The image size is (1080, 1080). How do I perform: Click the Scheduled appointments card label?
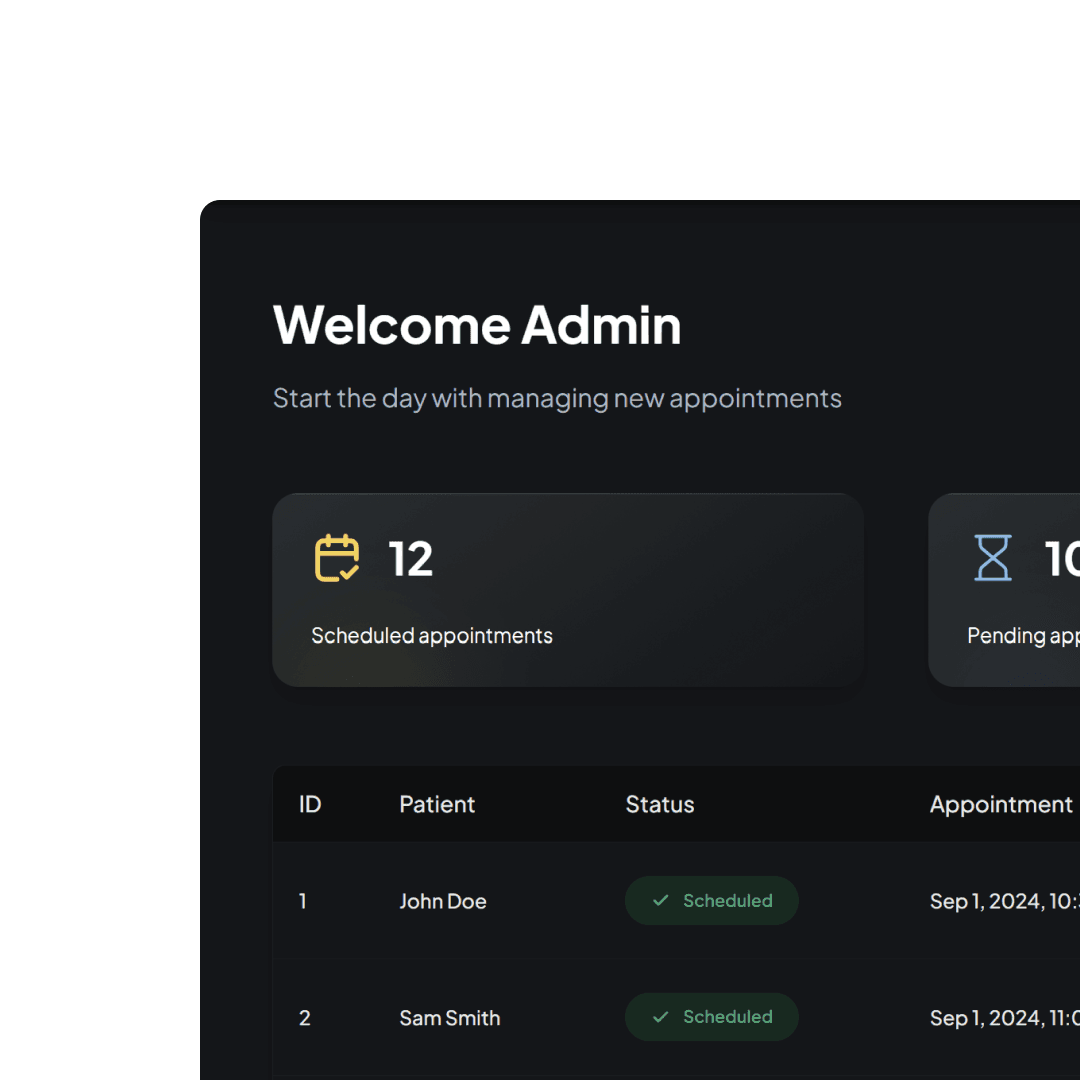tap(432, 636)
